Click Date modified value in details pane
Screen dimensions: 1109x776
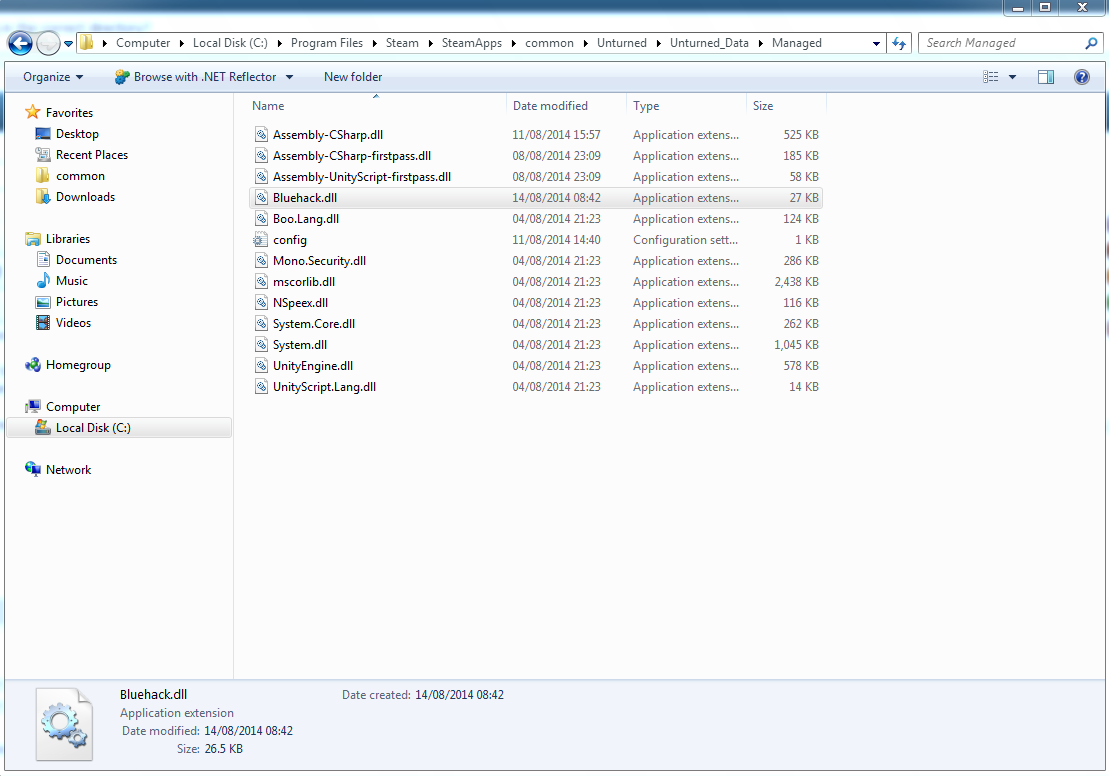click(x=248, y=731)
